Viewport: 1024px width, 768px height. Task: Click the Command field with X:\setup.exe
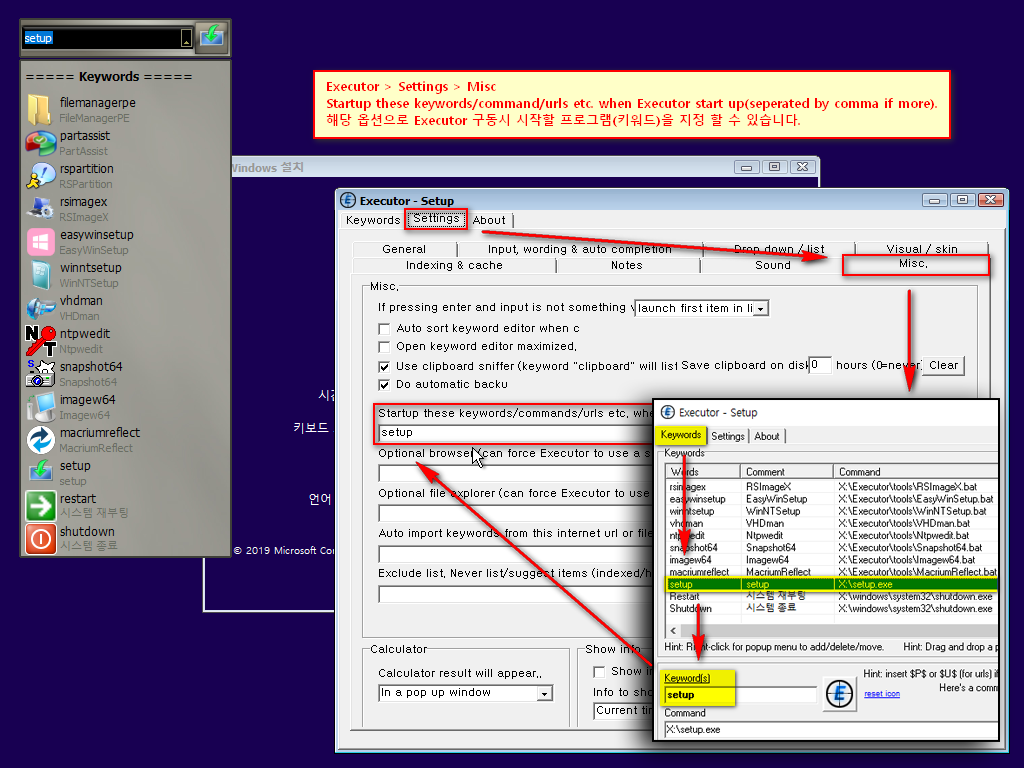tap(831, 730)
